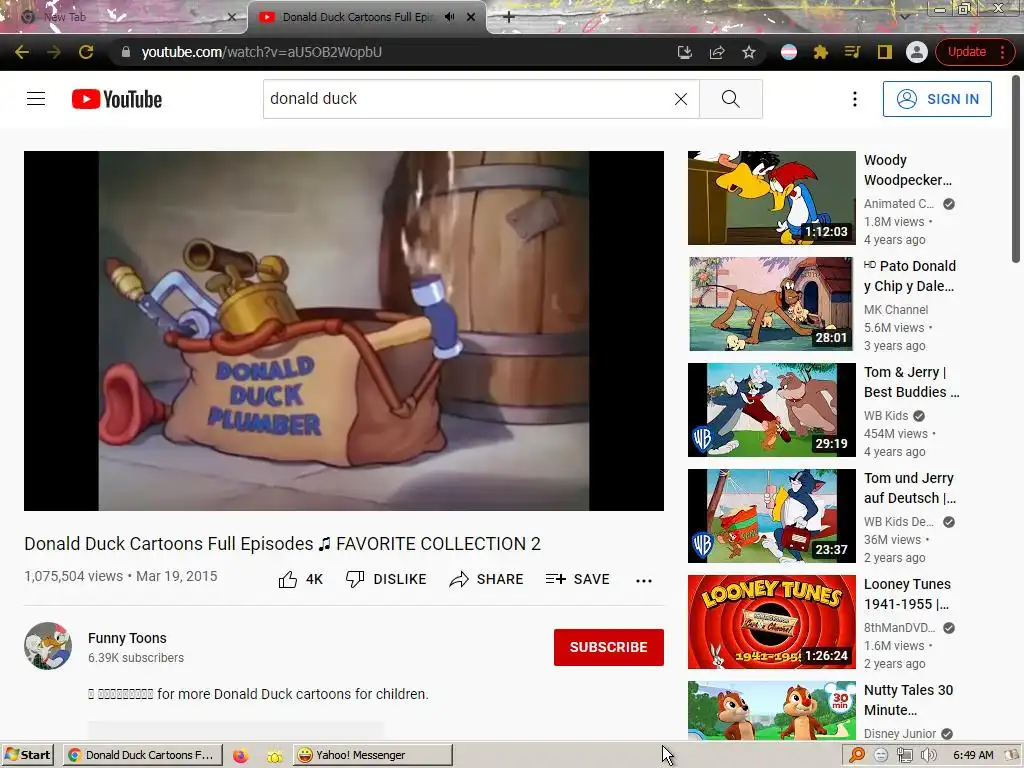
Task: Open the Looney Tunes 1941-1955 thumbnail
Action: pos(771,622)
